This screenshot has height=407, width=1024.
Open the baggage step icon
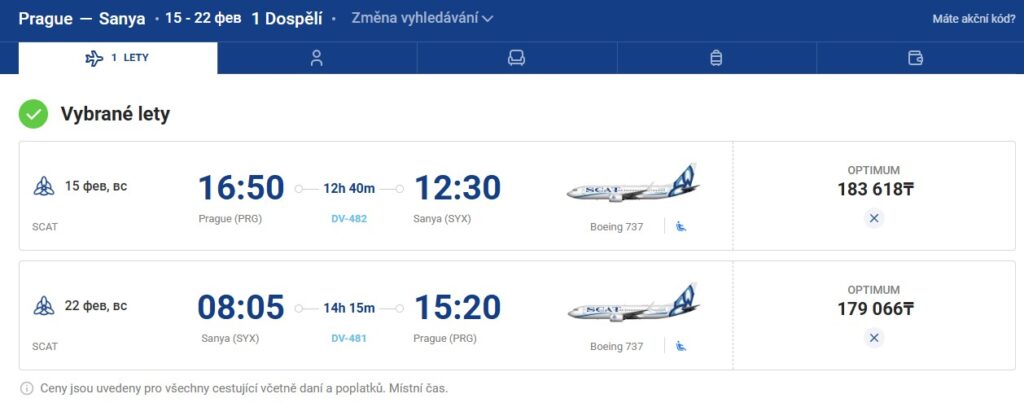pyautogui.click(x=716, y=58)
